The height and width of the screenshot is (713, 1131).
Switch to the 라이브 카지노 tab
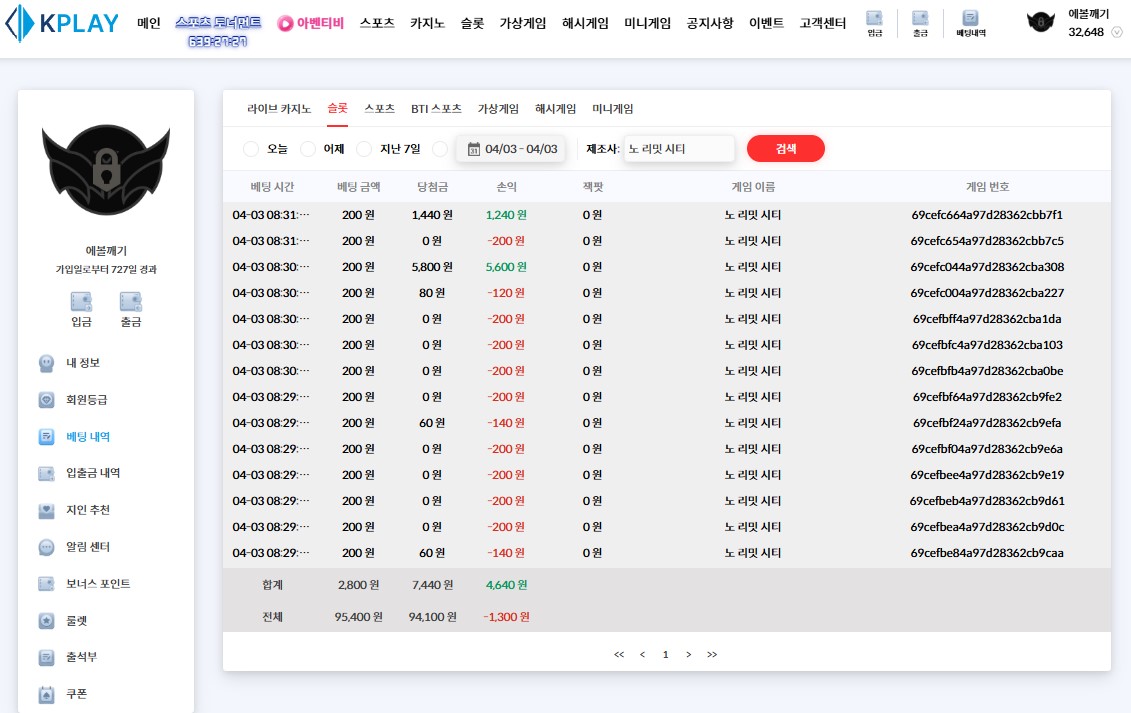(x=279, y=109)
